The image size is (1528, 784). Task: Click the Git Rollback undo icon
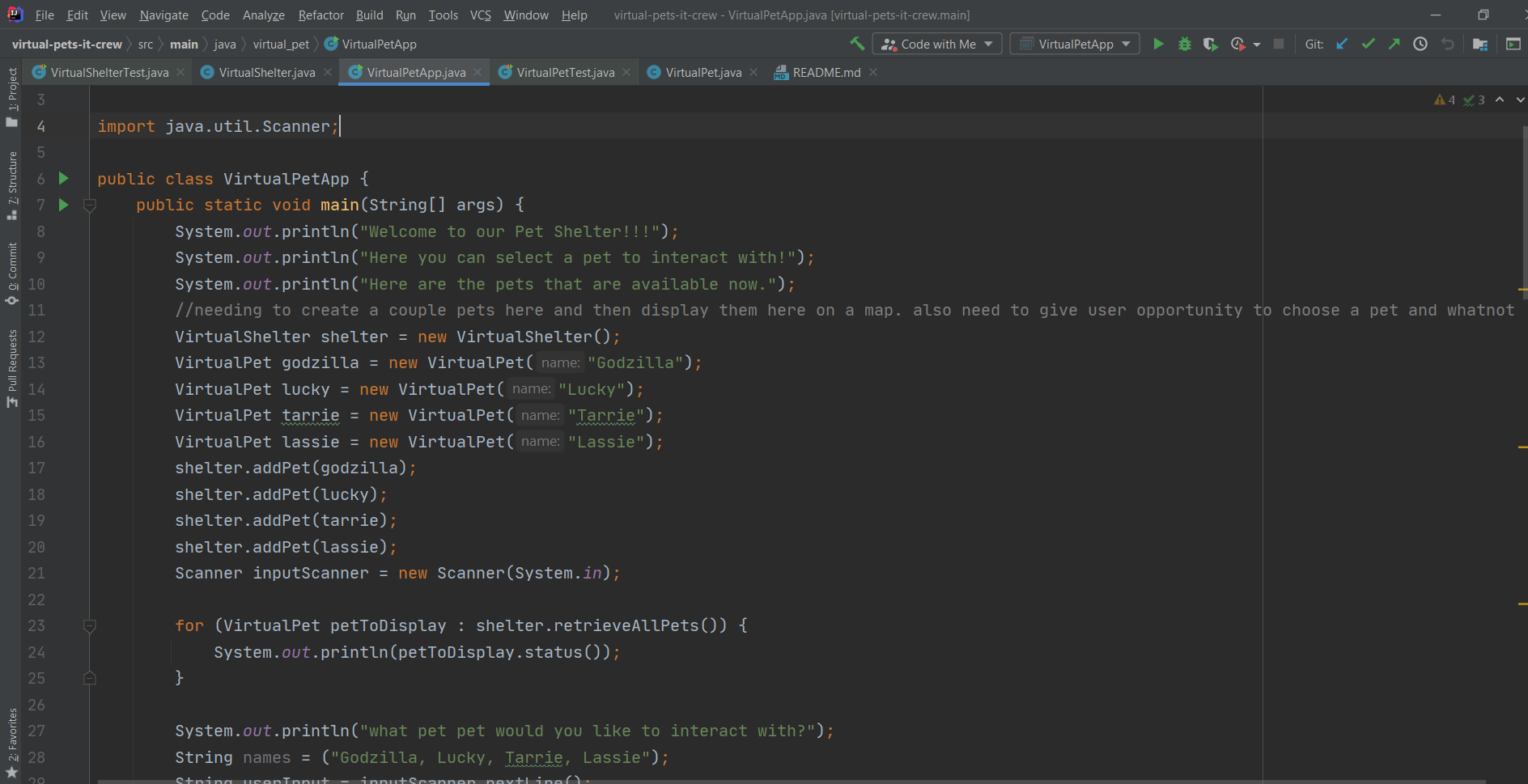[x=1447, y=44]
